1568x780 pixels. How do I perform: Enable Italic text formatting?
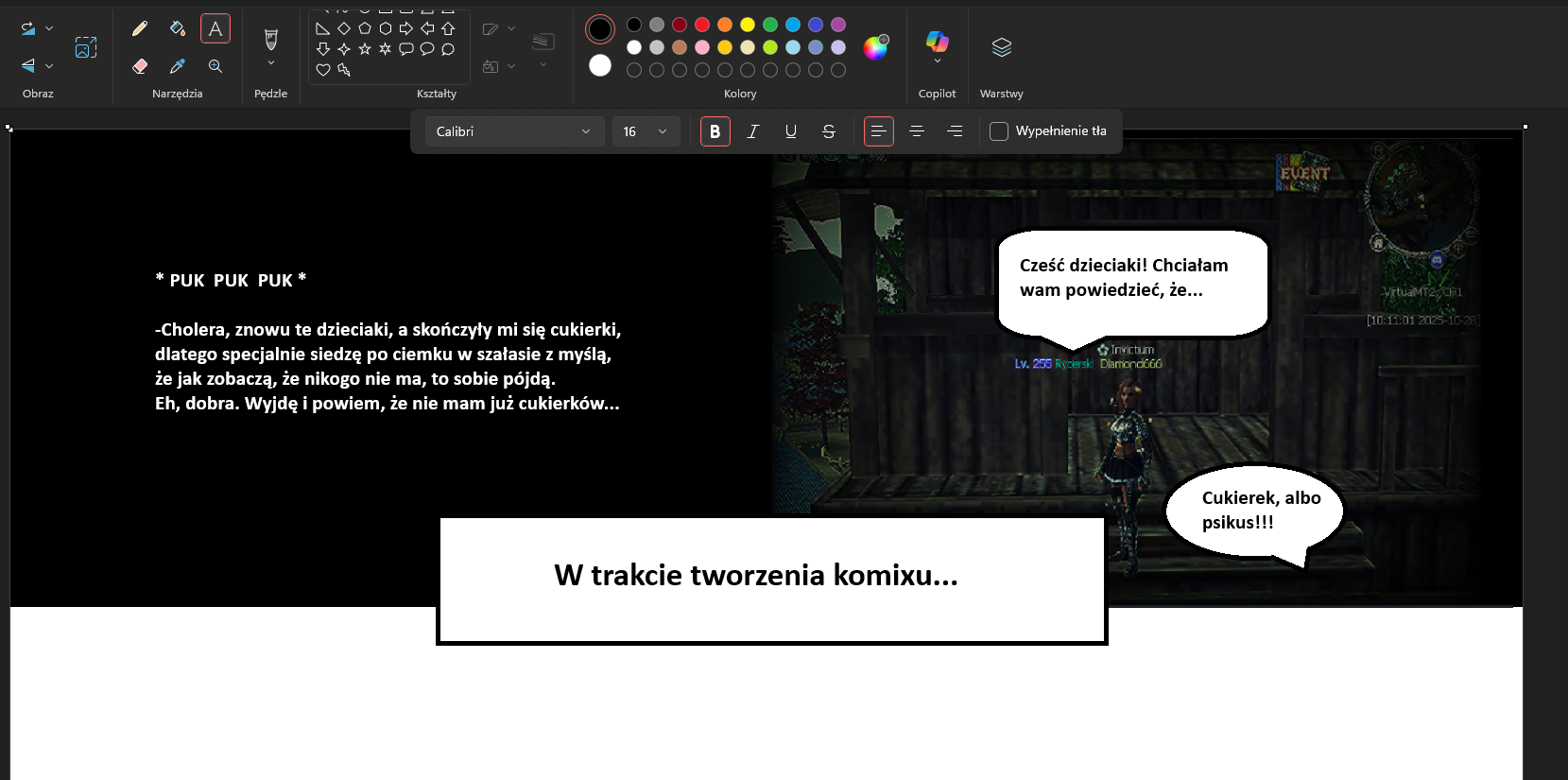click(753, 131)
